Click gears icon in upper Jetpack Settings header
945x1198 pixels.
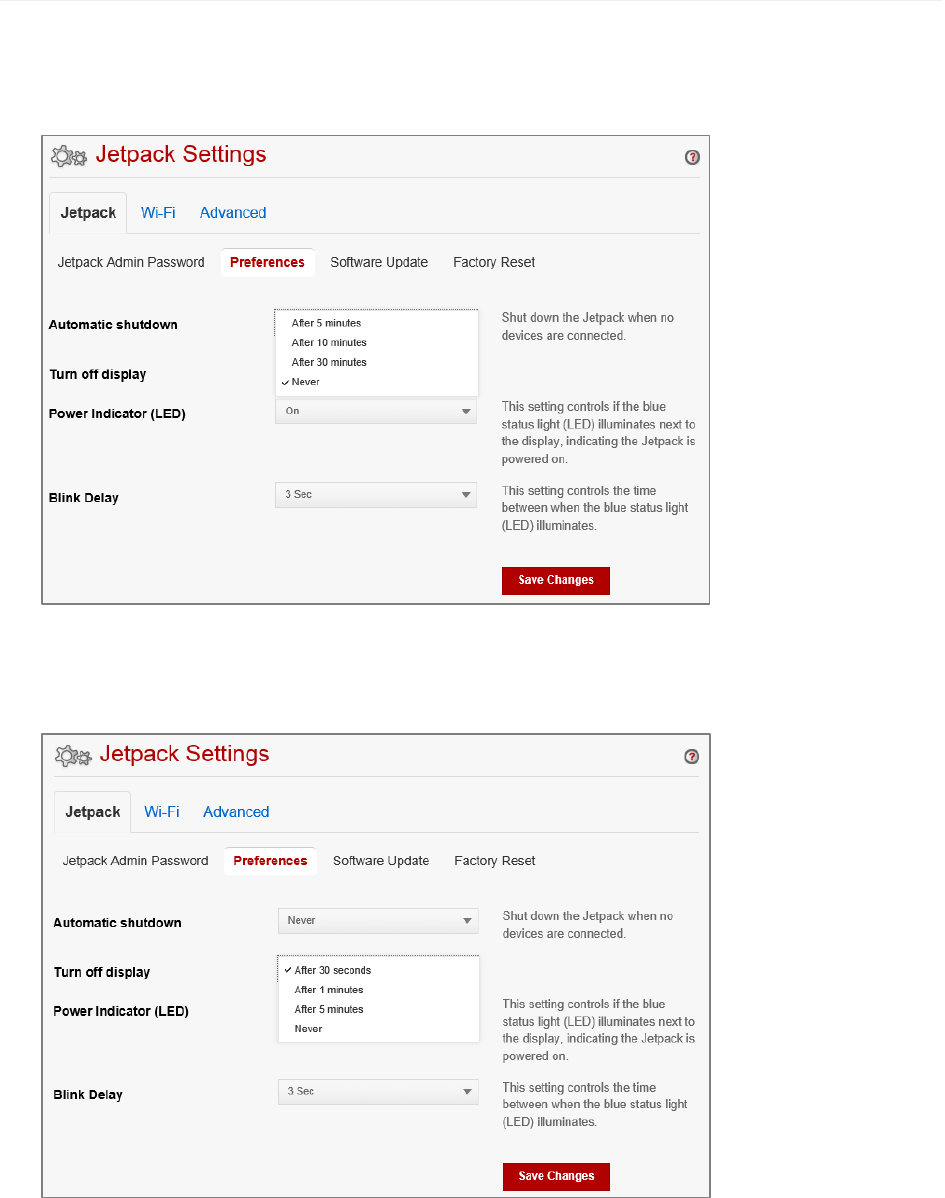click(x=69, y=156)
